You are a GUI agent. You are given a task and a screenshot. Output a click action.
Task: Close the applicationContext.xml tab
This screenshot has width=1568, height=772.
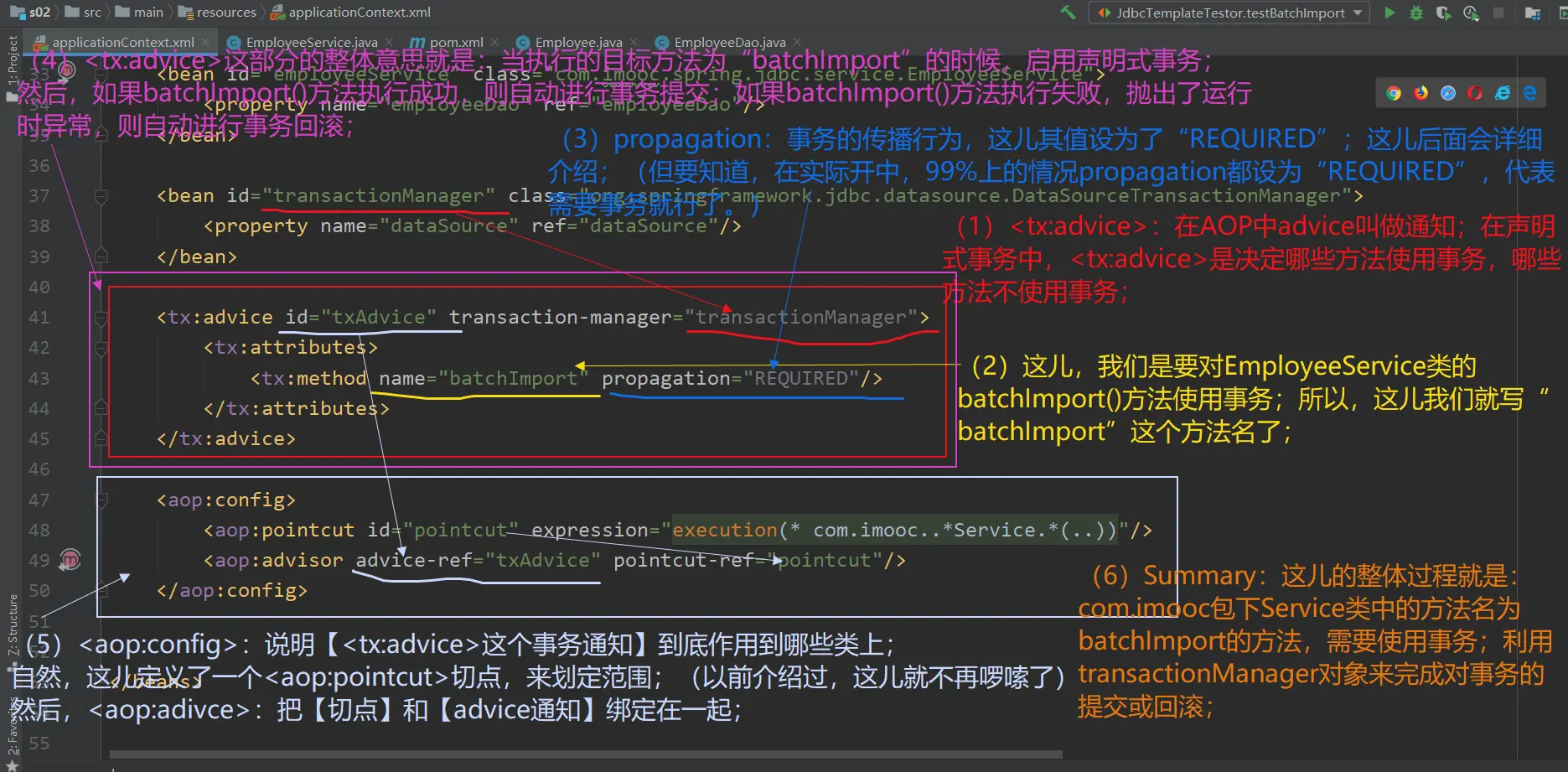pos(205,42)
